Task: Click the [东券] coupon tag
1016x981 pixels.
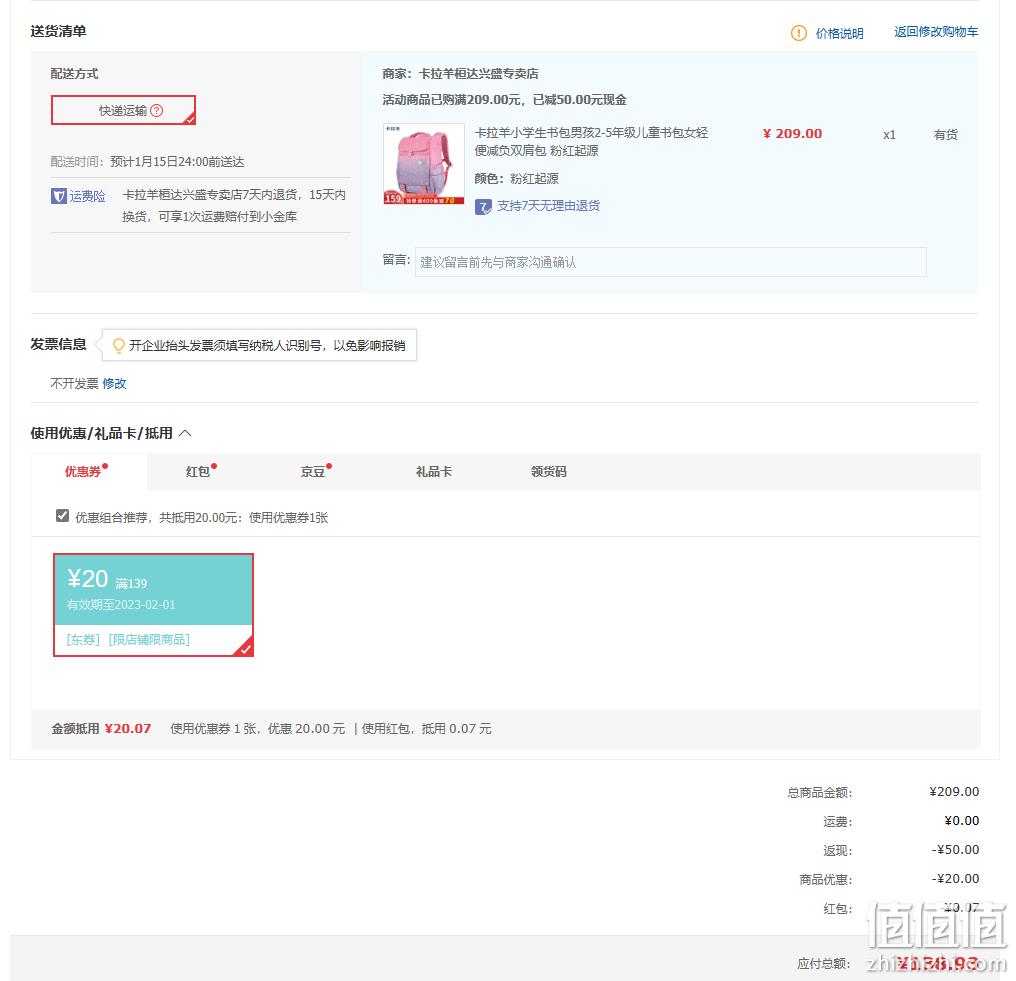Action: point(83,640)
